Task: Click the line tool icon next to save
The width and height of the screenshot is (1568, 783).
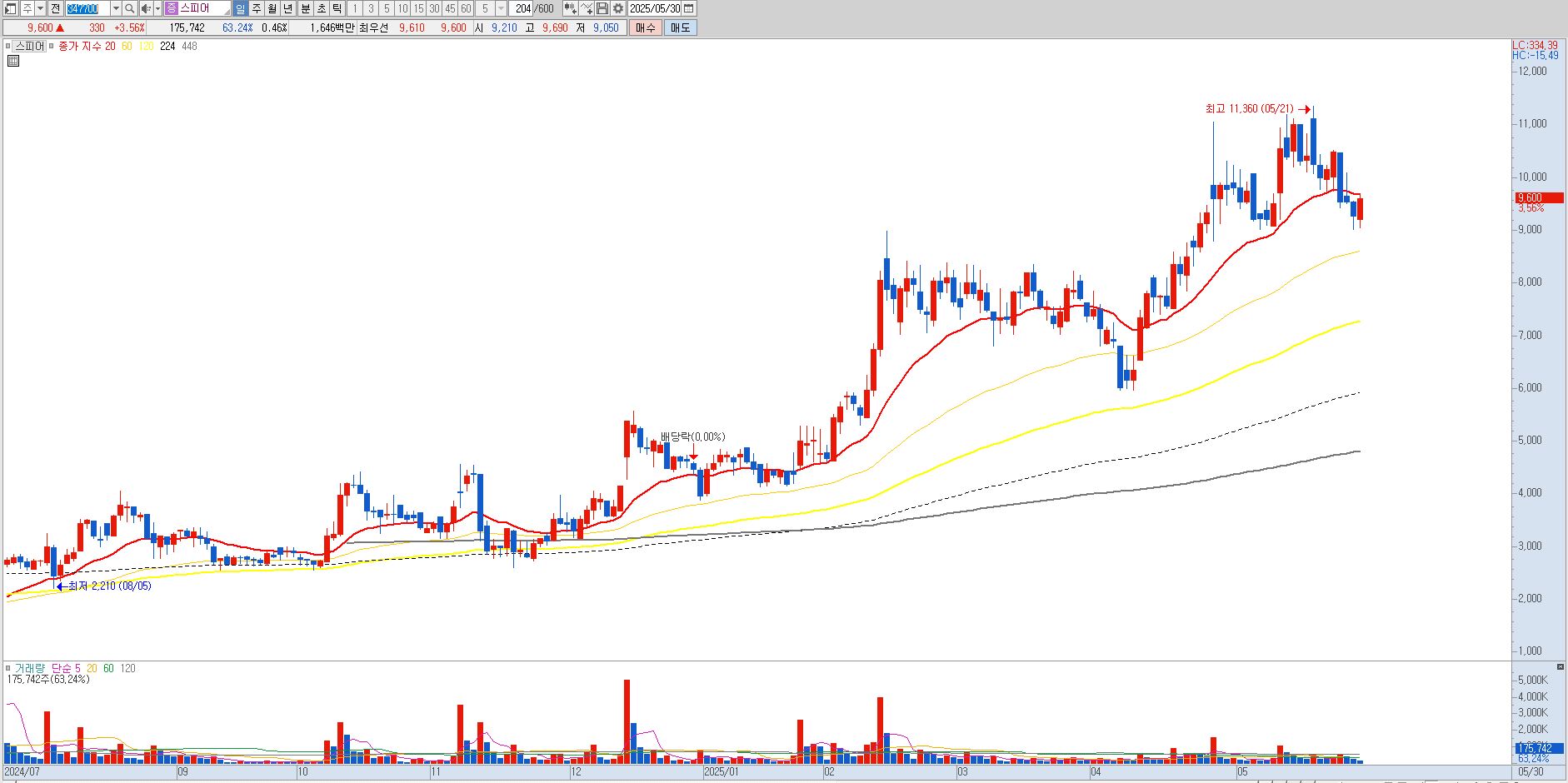Action: (x=587, y=8)
